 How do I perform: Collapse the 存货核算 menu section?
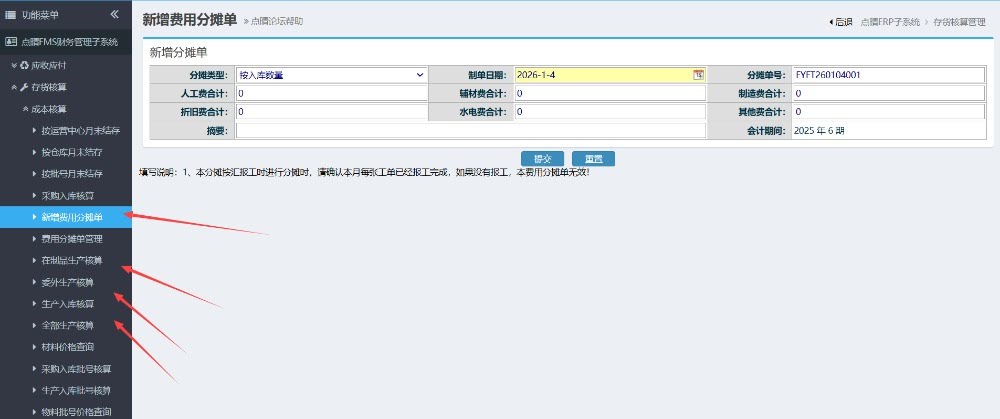click(x=49, y=87)
